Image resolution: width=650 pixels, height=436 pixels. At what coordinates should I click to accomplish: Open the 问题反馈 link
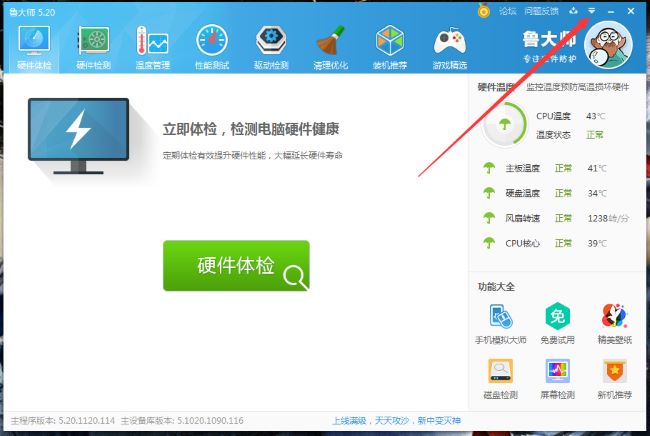click(541, 11)
